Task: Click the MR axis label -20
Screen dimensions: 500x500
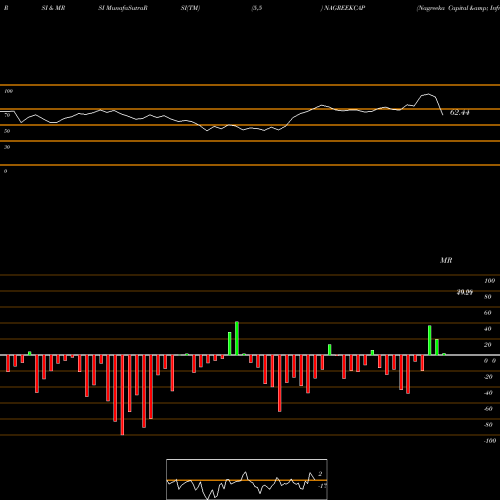Action: coord(488,377)
